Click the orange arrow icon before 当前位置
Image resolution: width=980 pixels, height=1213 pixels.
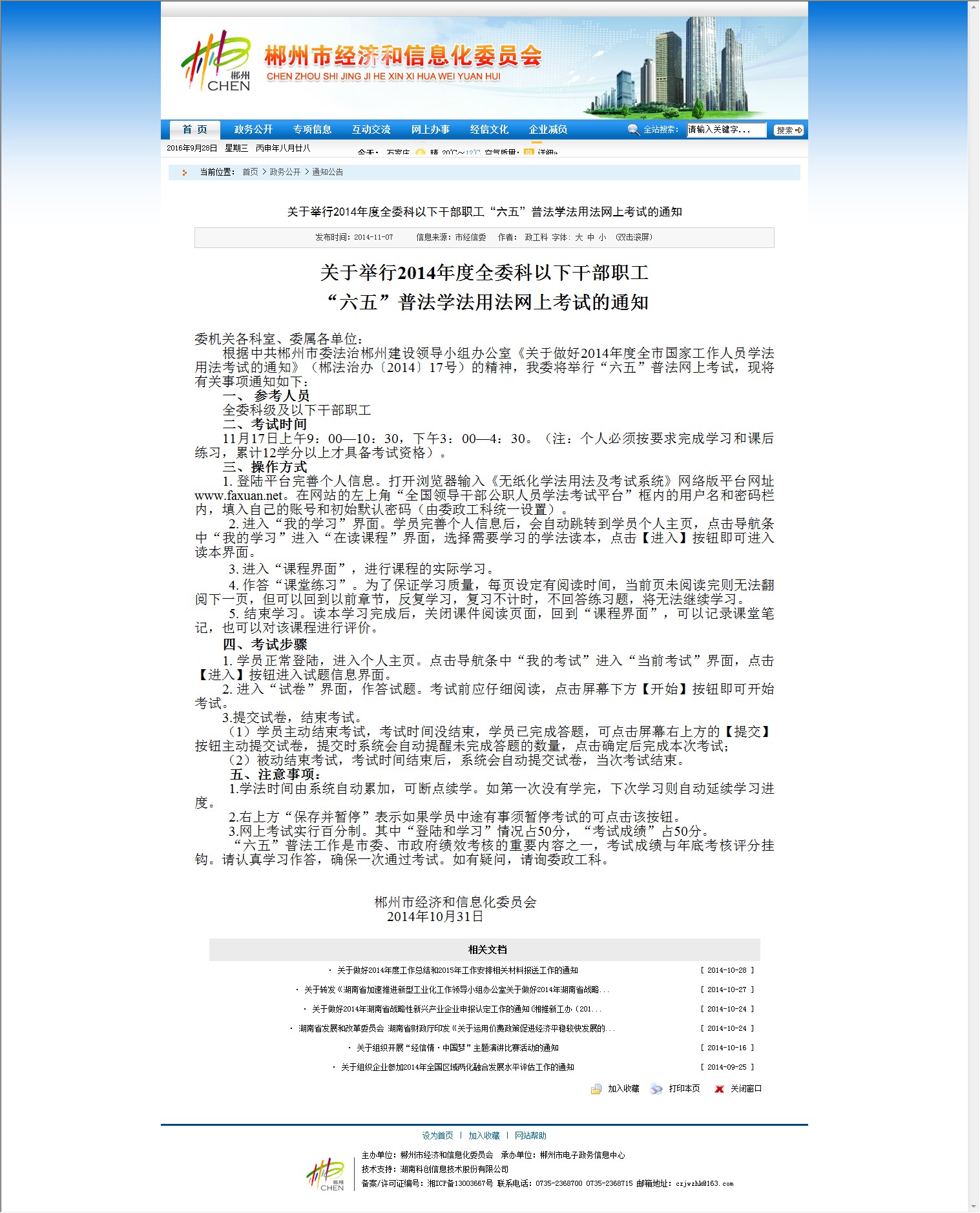pyautogui.click(x=185, y=172)
